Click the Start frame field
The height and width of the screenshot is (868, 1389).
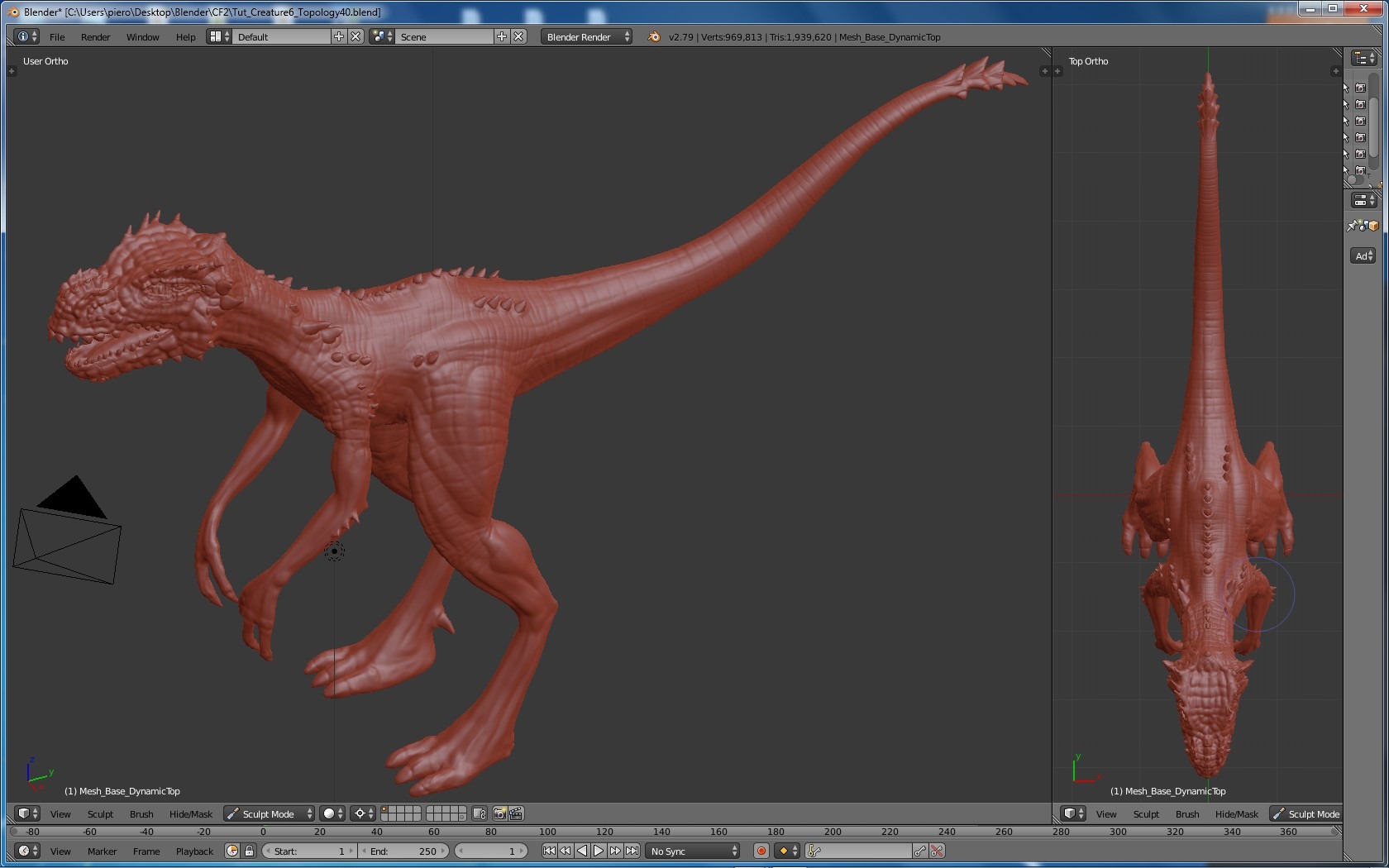309,851
